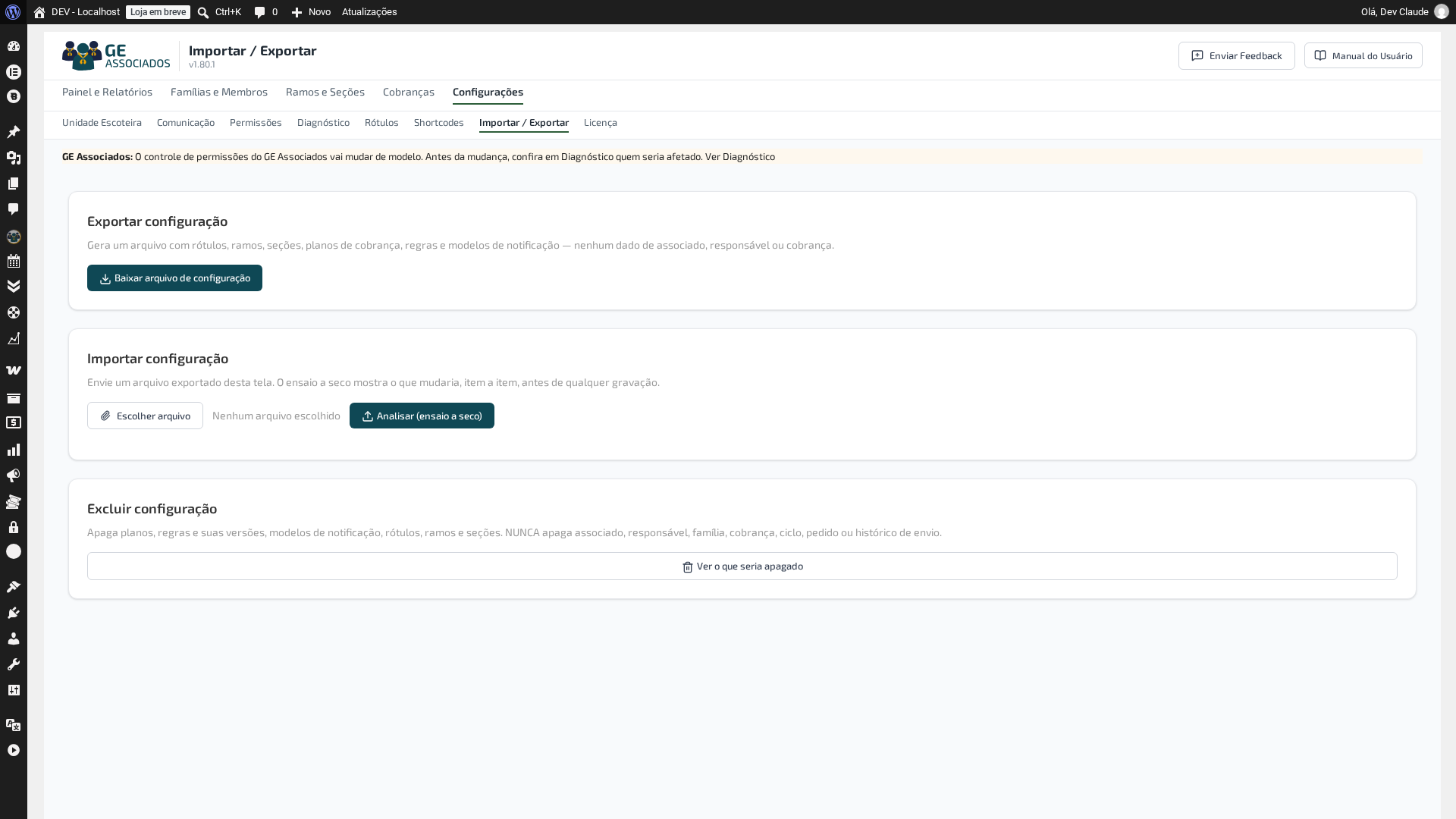Open the Shortcodes sub-tab
Image resolution: width=1456 pixels, height=819 pixels.
[x=439, y=122]
